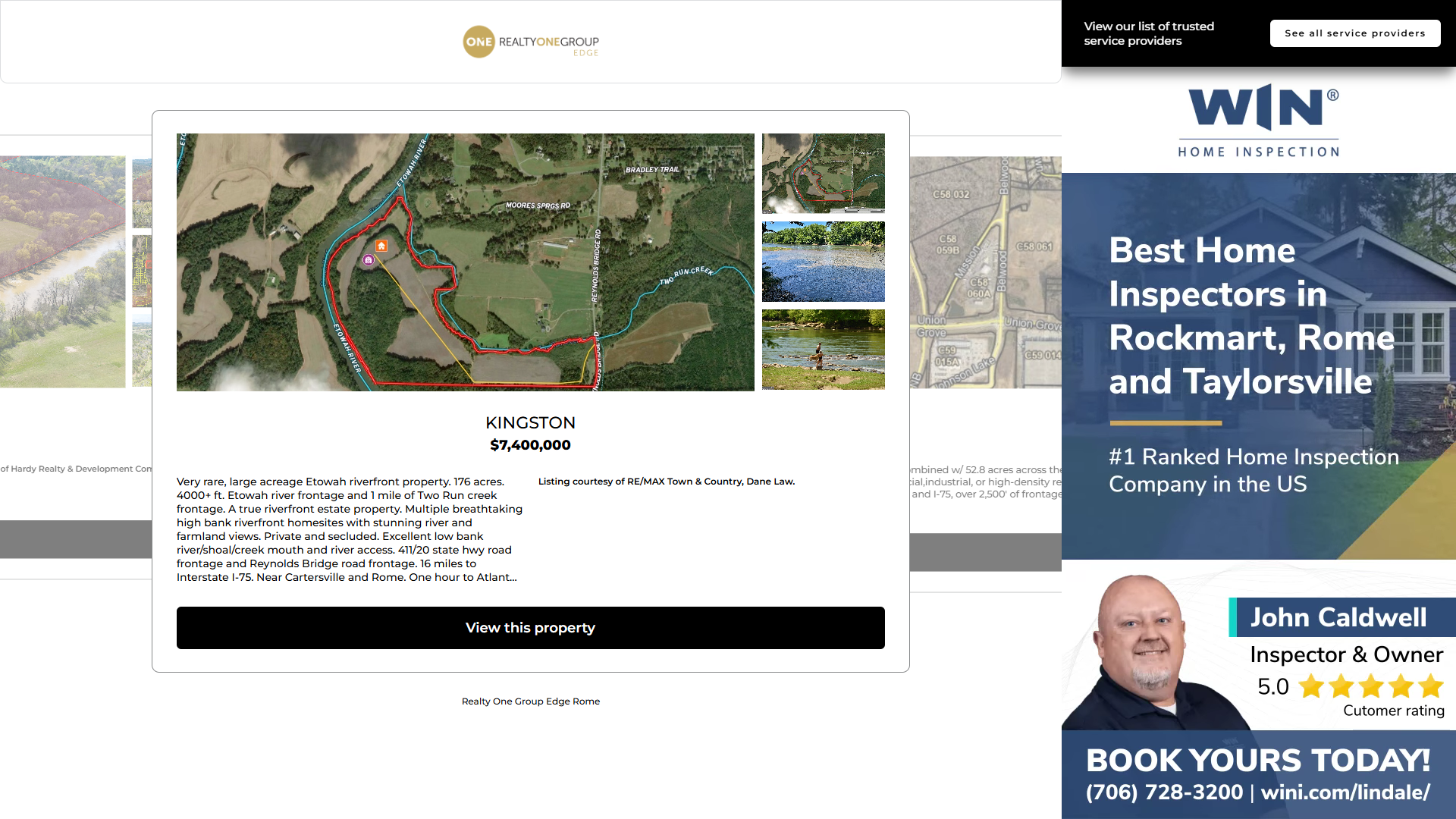Click the KINGSTON property title
Viewport: 1456px width, 819px height.
tap(530, 422)
